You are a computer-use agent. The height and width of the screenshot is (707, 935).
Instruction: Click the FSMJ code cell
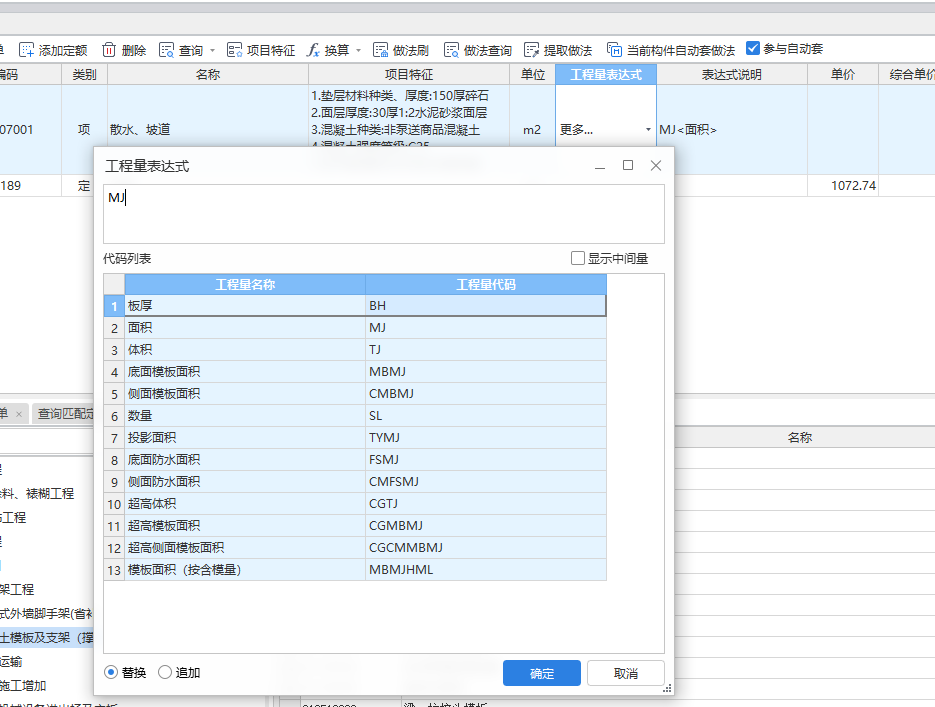point(486,460)
